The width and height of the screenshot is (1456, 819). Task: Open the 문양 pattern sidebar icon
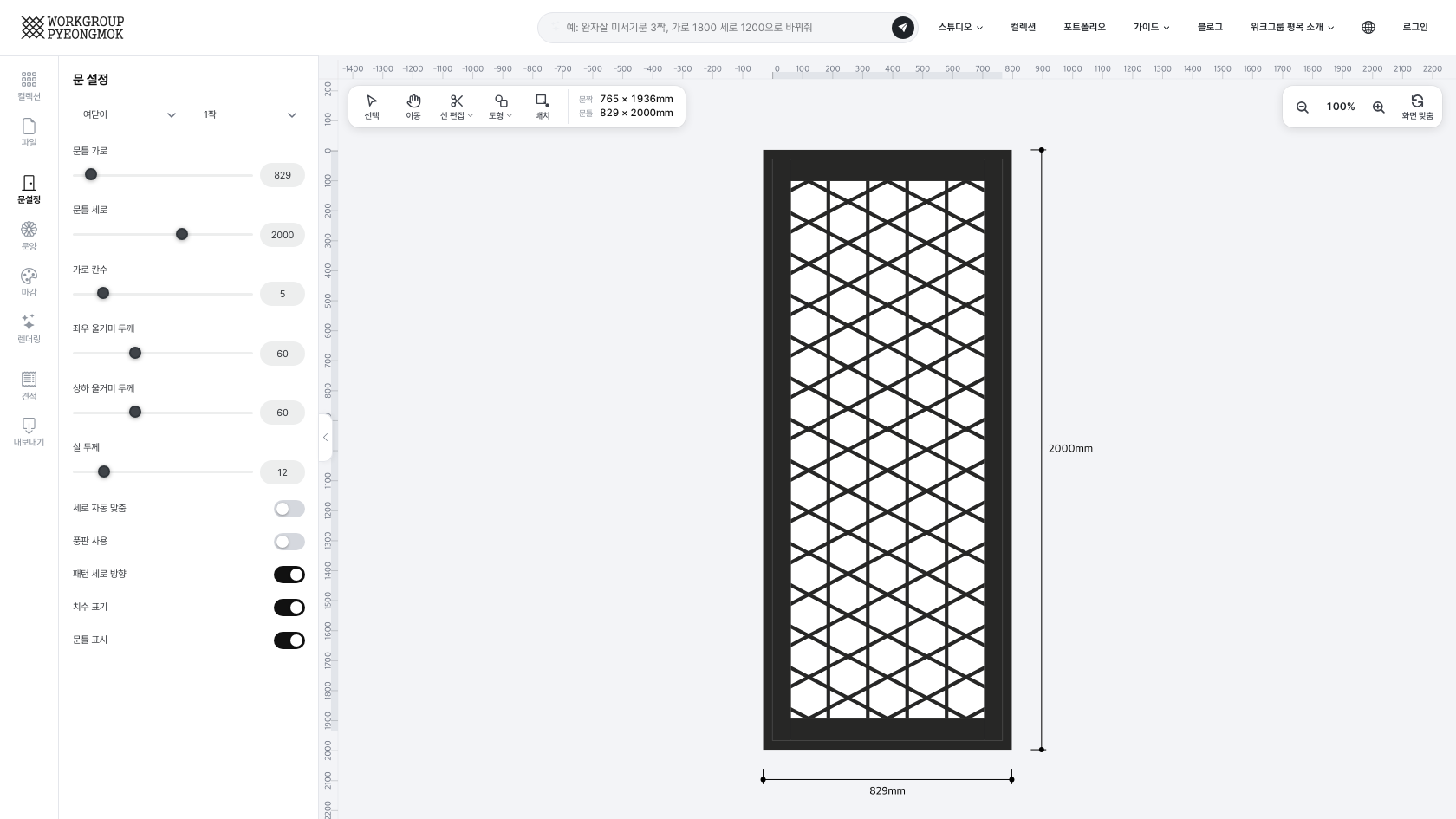[29, 236]
